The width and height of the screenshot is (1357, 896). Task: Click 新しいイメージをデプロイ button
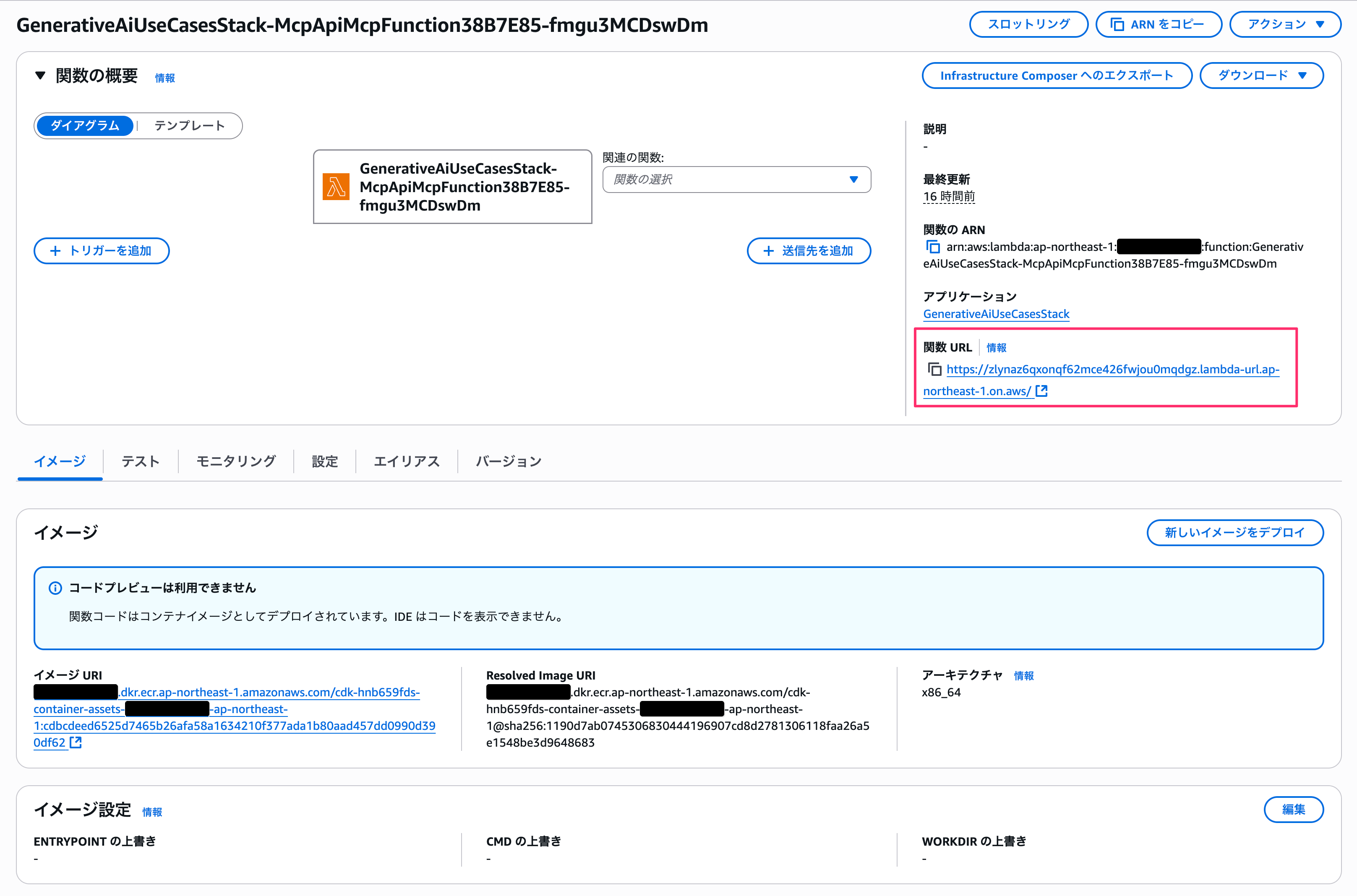1234,533
